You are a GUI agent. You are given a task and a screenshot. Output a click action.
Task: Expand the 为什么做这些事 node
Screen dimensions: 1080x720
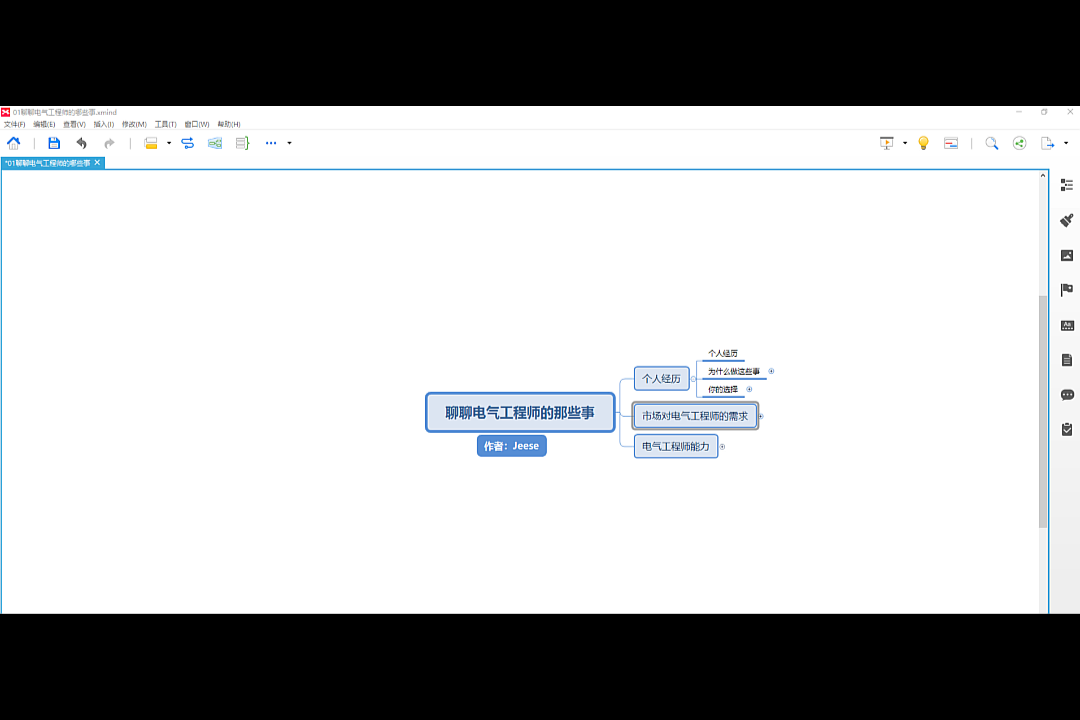tap(771, 371)
